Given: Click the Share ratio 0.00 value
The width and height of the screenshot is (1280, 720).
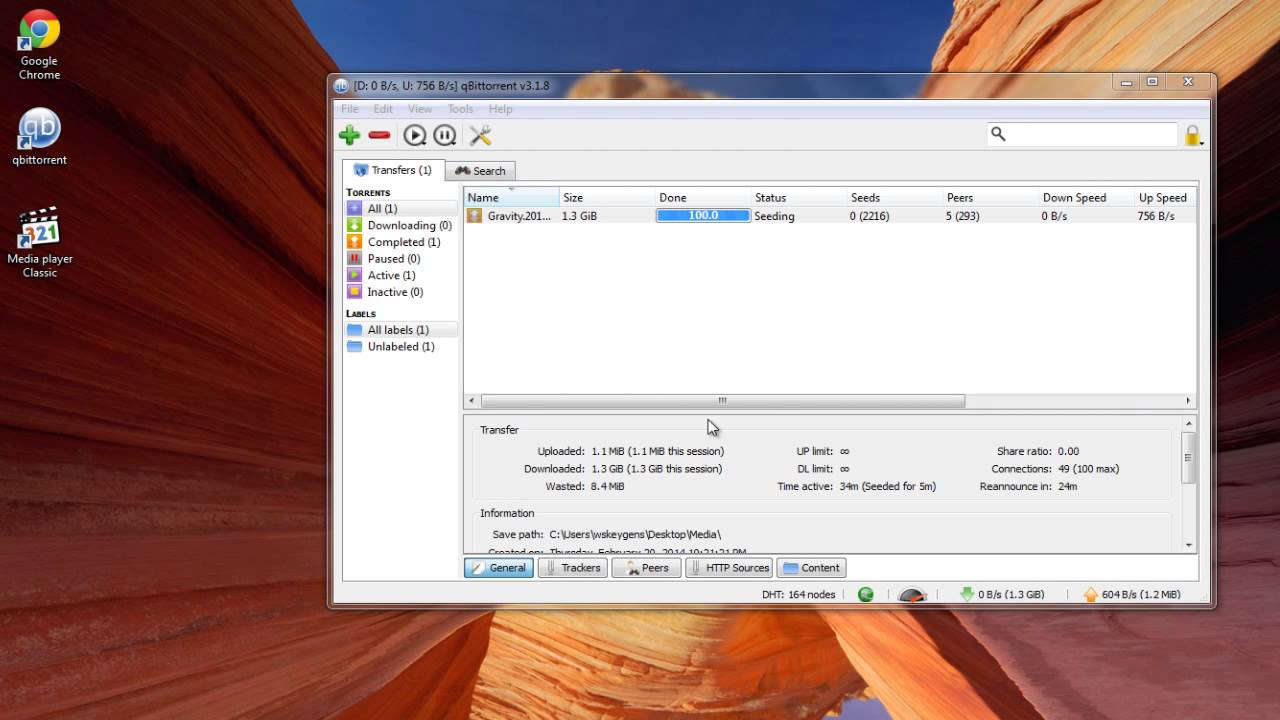Looking at the screenshot, I should click(x=1068, y=452).
